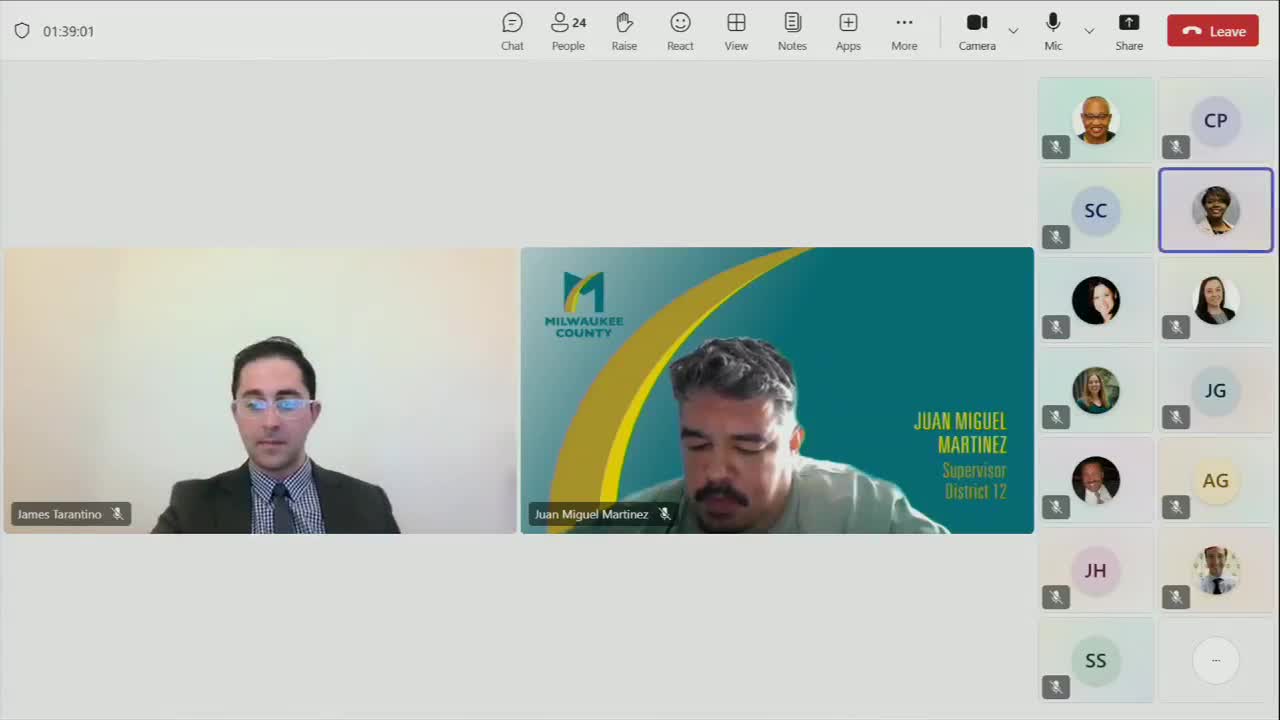Image resolution: width=1280 pixels, height=720 pixels.
Task: Open meeting Notes
Action: point(792,31)
